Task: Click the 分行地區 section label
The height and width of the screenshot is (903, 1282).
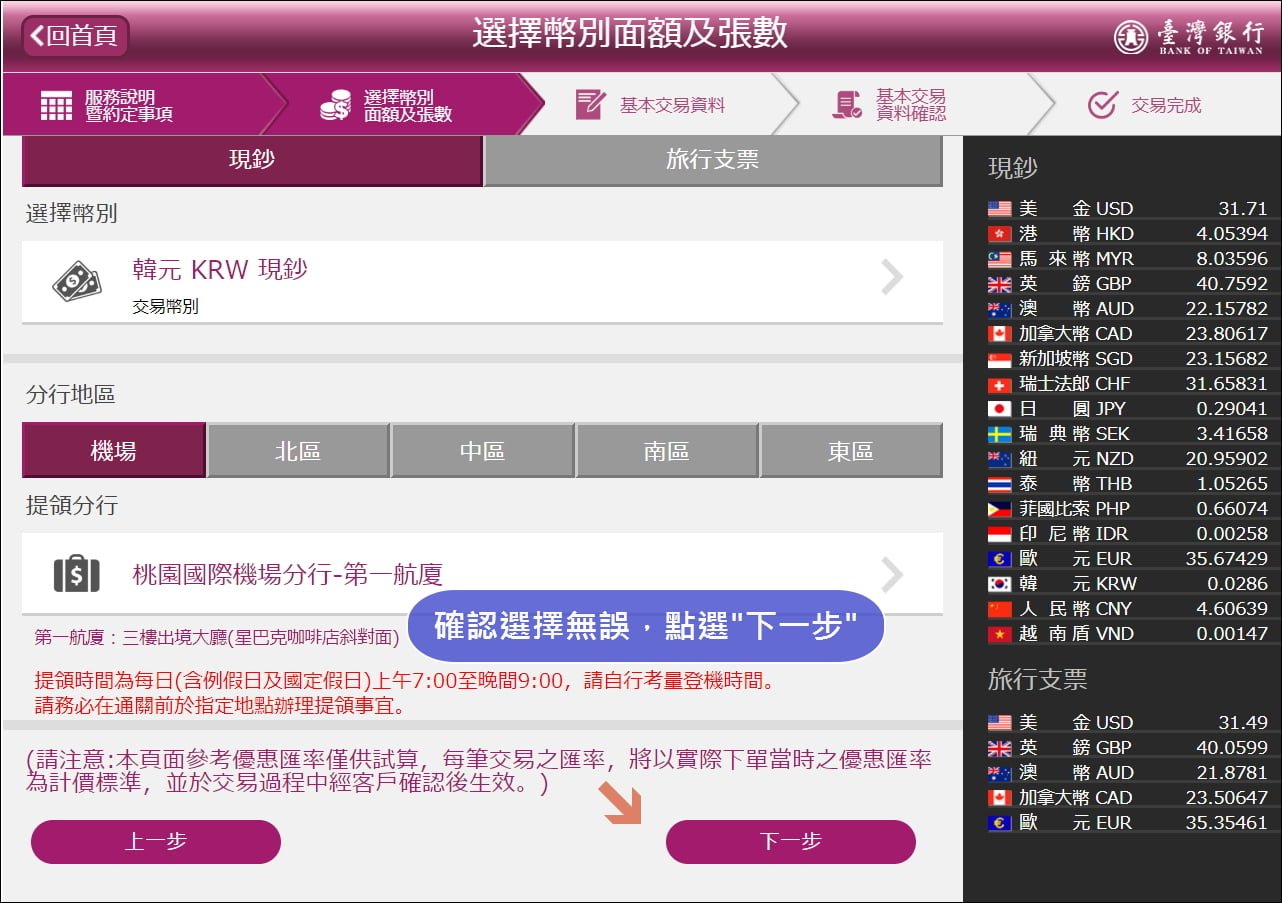Action: click(x=71, y=395)
